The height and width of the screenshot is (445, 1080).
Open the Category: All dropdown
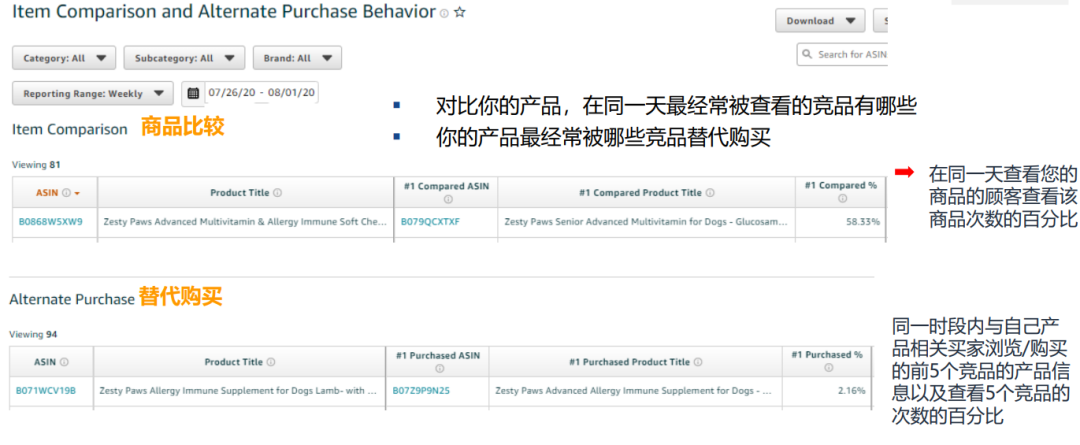pyautogui.click(x=64, y=59)
